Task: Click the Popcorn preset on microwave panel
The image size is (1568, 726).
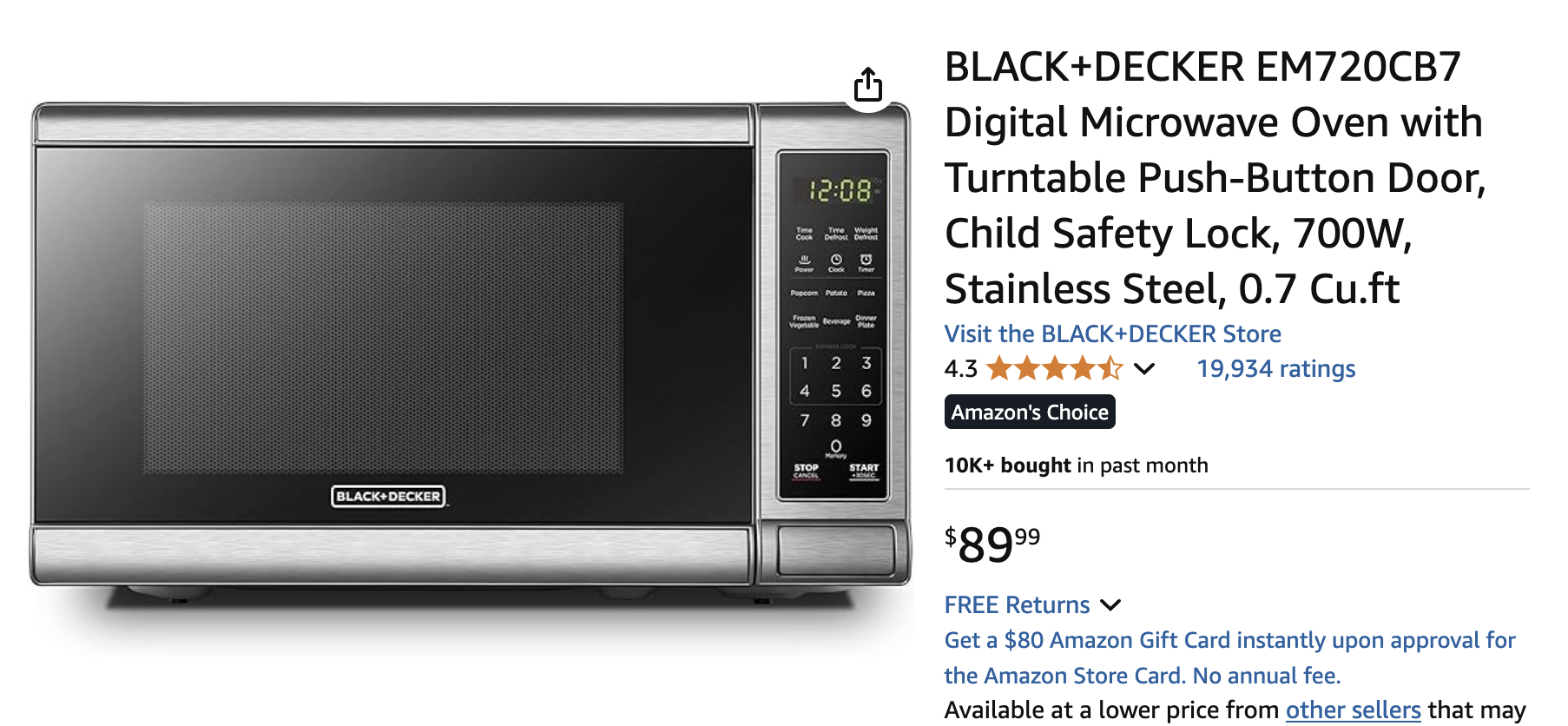Action: coord(804,294)
